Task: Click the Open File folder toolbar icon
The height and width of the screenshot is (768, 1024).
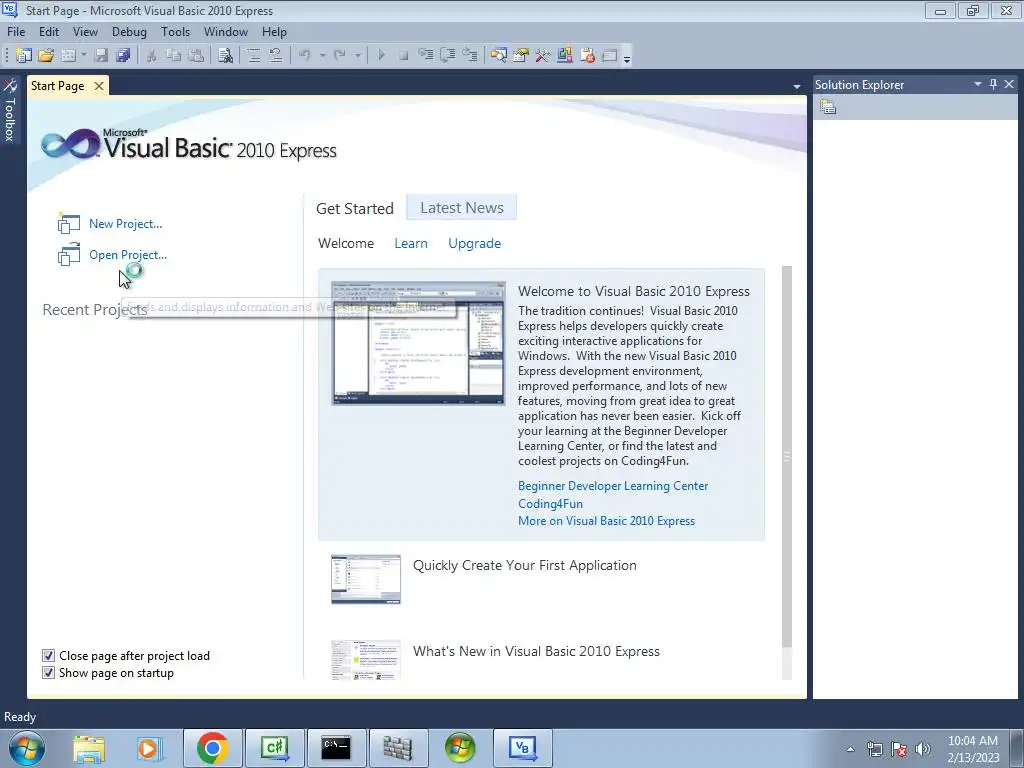Action: (x=46, y=56)
